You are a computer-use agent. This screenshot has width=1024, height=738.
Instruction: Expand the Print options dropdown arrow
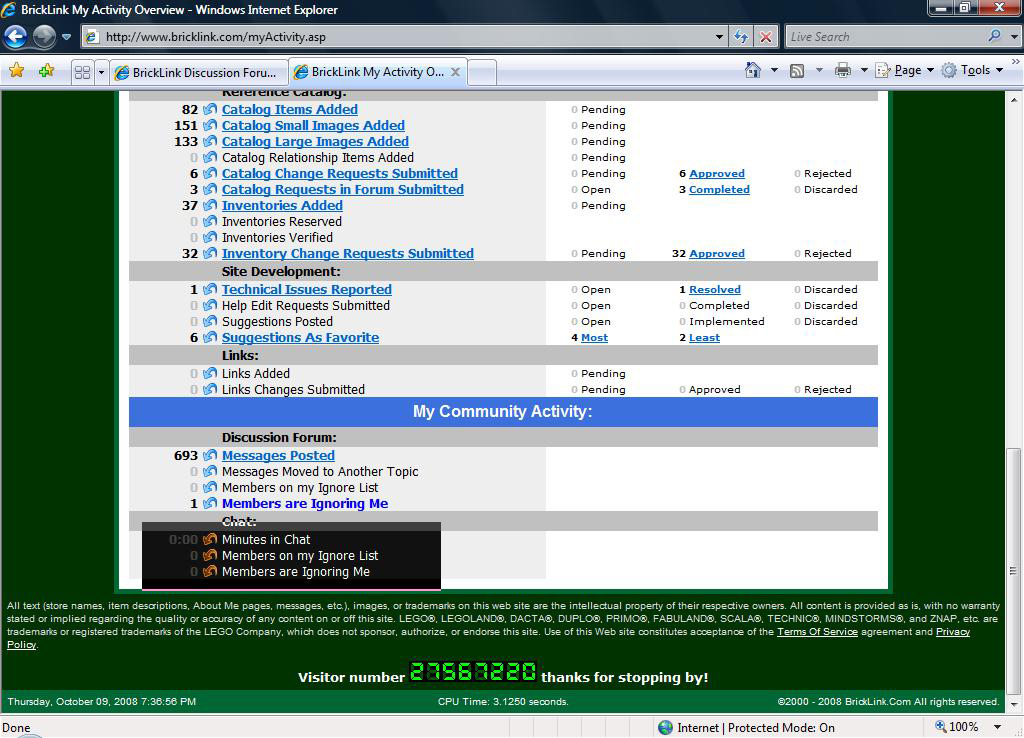863,70
